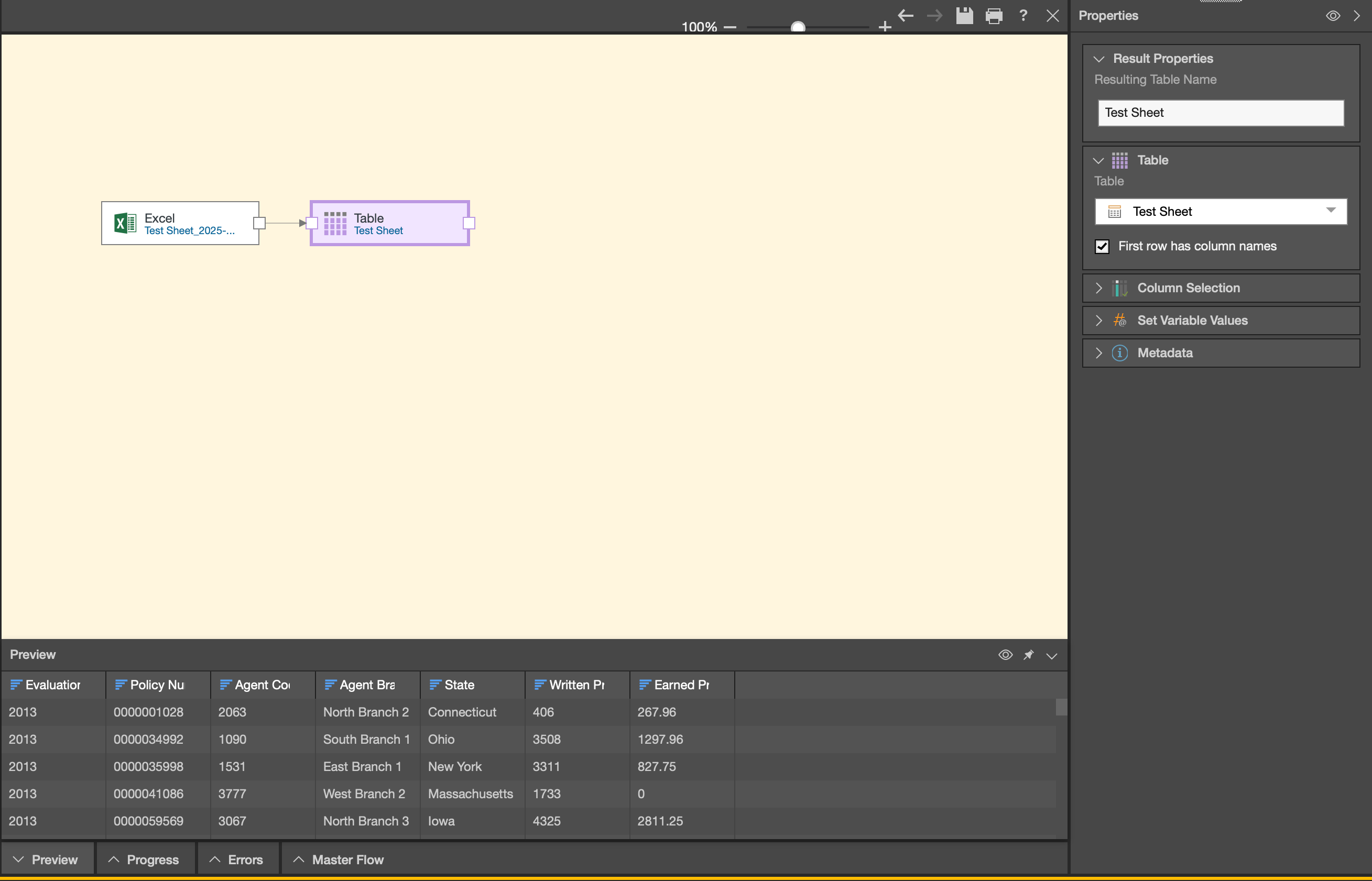Image resolution: width=1372 pixels, height=881 pixels.
Task: Click the Written Premium column header
Action: pos(577,685)
